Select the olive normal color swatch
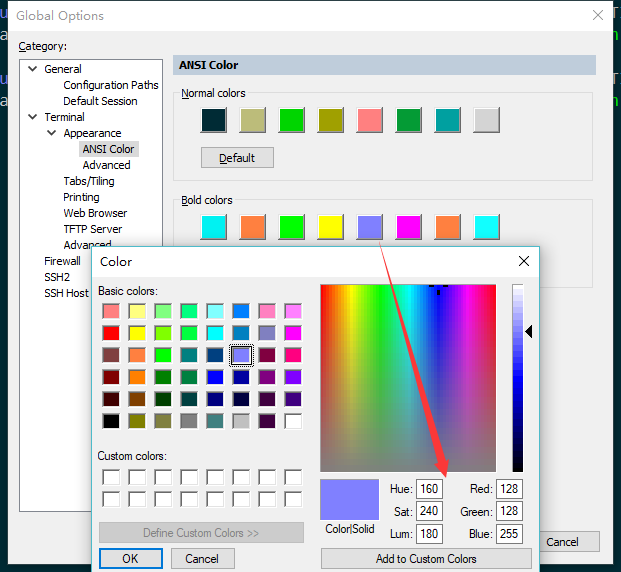This screenshot has width=621, height=572. point(331,120)
